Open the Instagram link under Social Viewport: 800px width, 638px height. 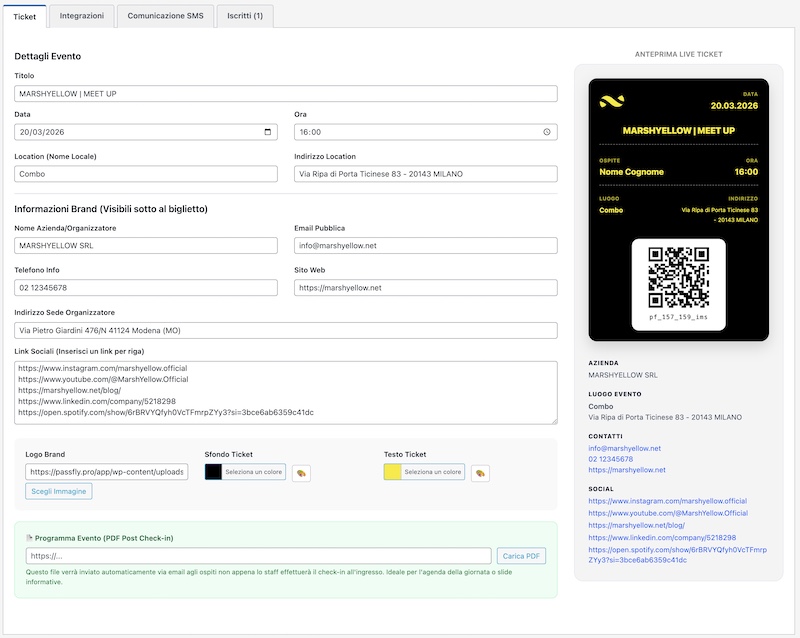click(667, 501)
